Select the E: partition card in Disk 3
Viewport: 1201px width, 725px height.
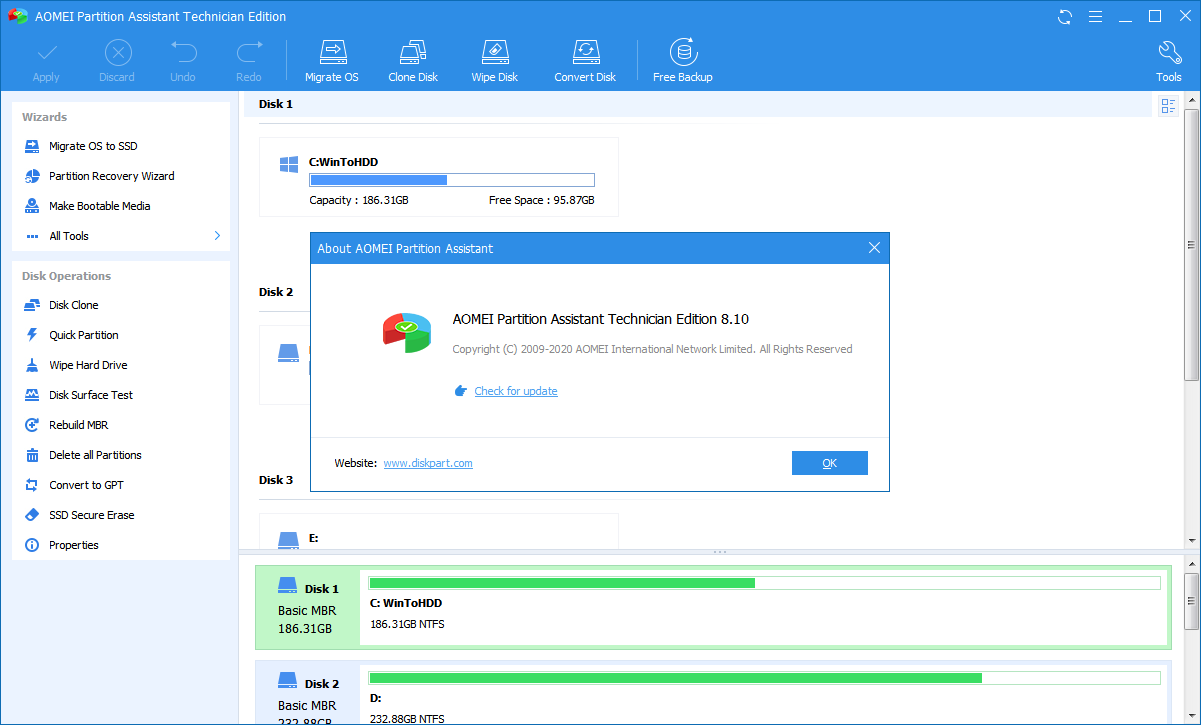(439, 531)
